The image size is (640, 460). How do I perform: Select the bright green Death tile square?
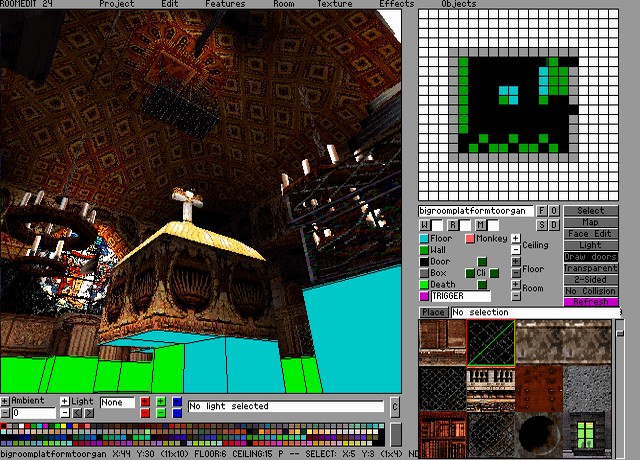(424, 285)
